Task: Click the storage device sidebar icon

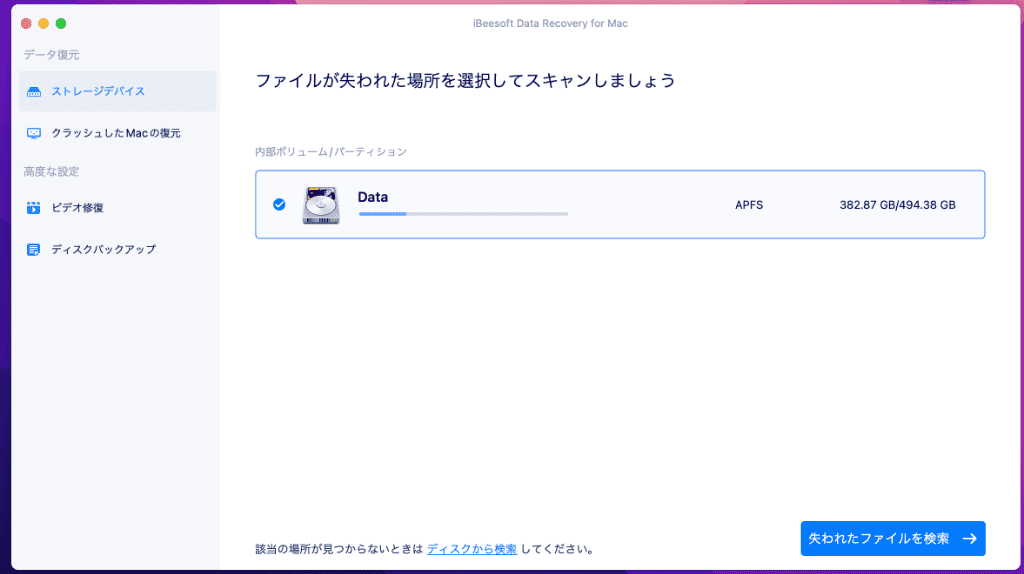Action: pyautogui.click(x=33, y=91)
